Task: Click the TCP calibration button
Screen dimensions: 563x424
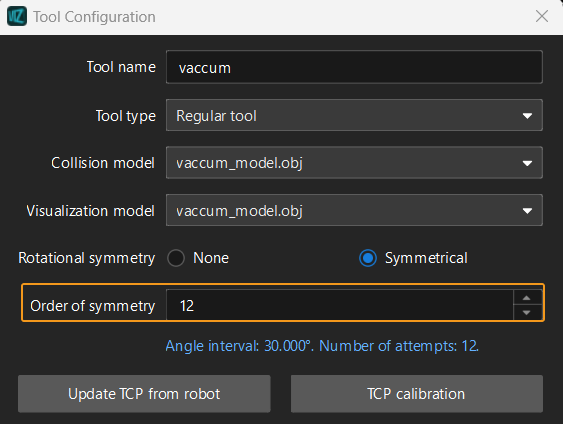Action: (x=417, y=394)
